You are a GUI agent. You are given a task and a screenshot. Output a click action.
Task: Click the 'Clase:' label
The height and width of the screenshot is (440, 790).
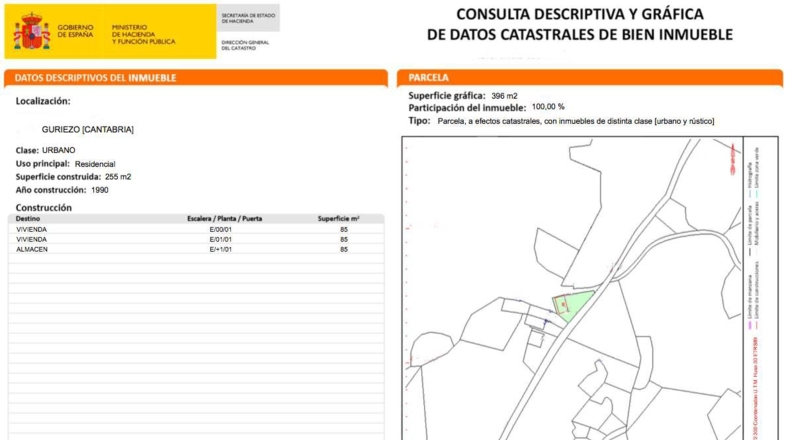[27, 150]
